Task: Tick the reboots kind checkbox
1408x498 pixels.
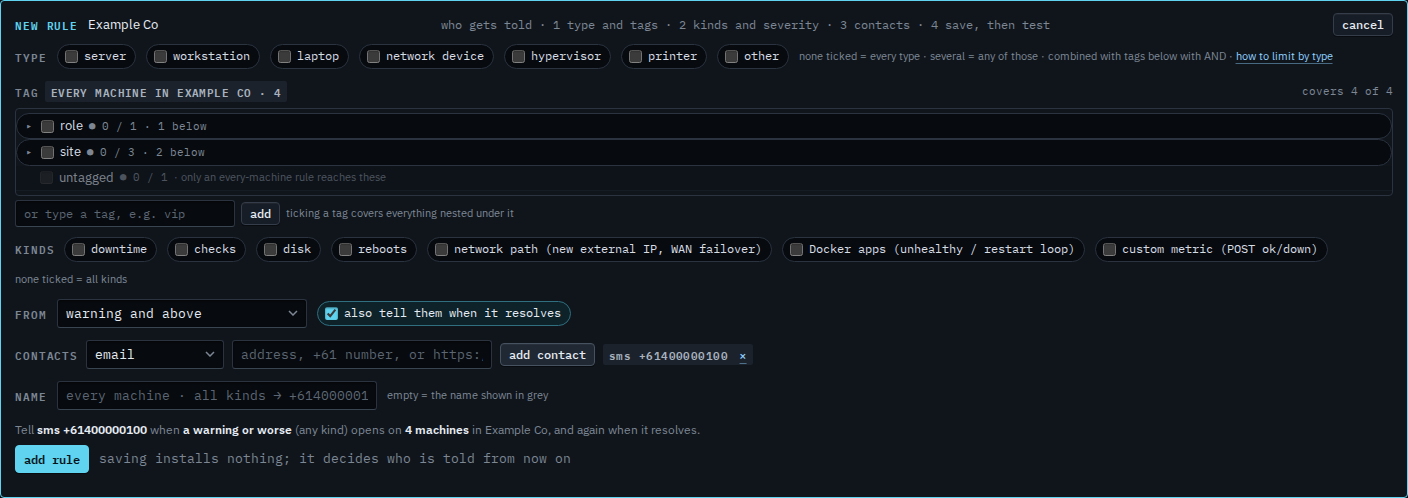Action: pyautogui.click(x=345, y=249)
